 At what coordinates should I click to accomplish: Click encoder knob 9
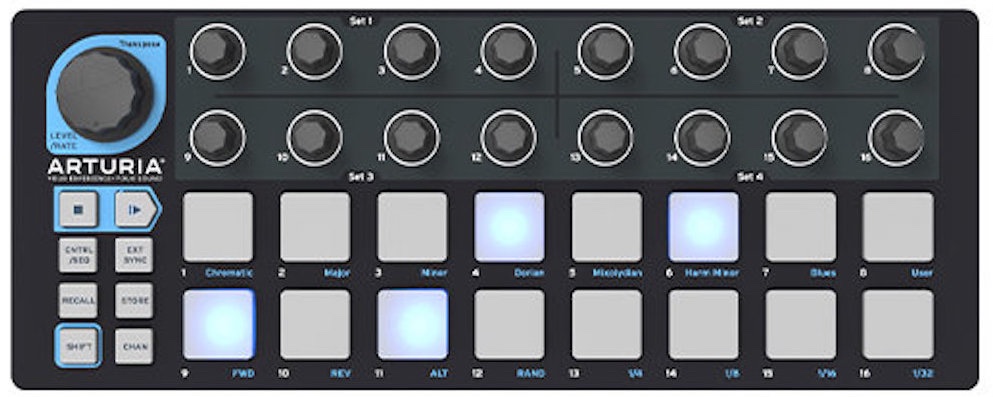click(x=217, y=137)
